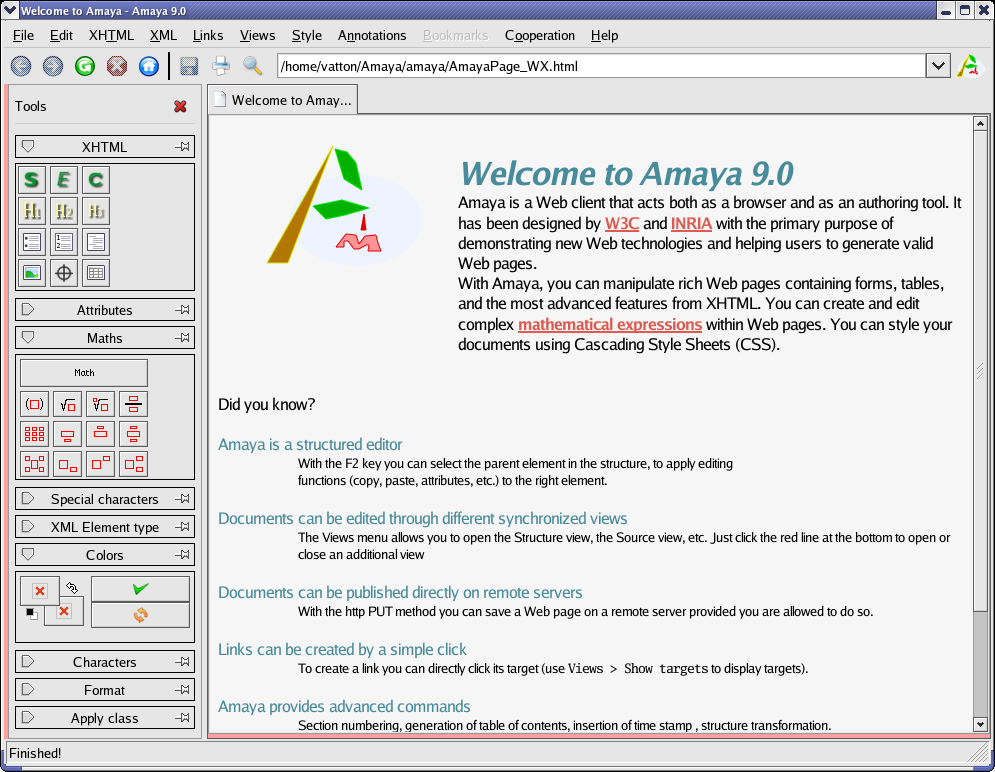Insert a superscript construct
Screen dimensions: 995x772
100,464
